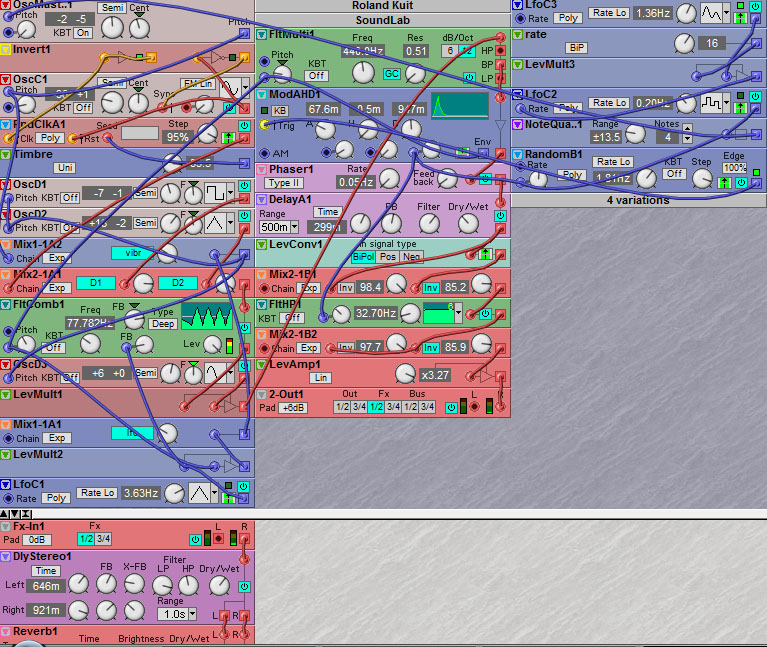Screen dimensions: 767x647
Task: Toggle the KB button on ModAHD1
Action: (280, 109)
